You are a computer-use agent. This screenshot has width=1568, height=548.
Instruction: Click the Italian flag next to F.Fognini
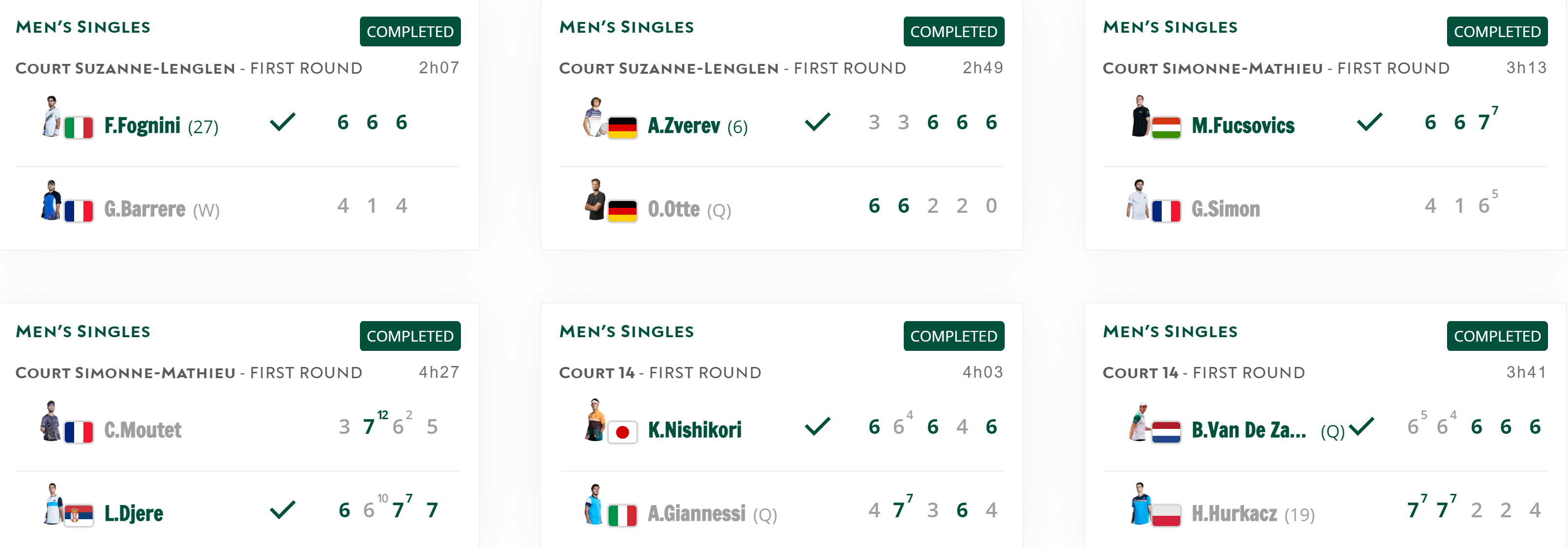point(79,128)
